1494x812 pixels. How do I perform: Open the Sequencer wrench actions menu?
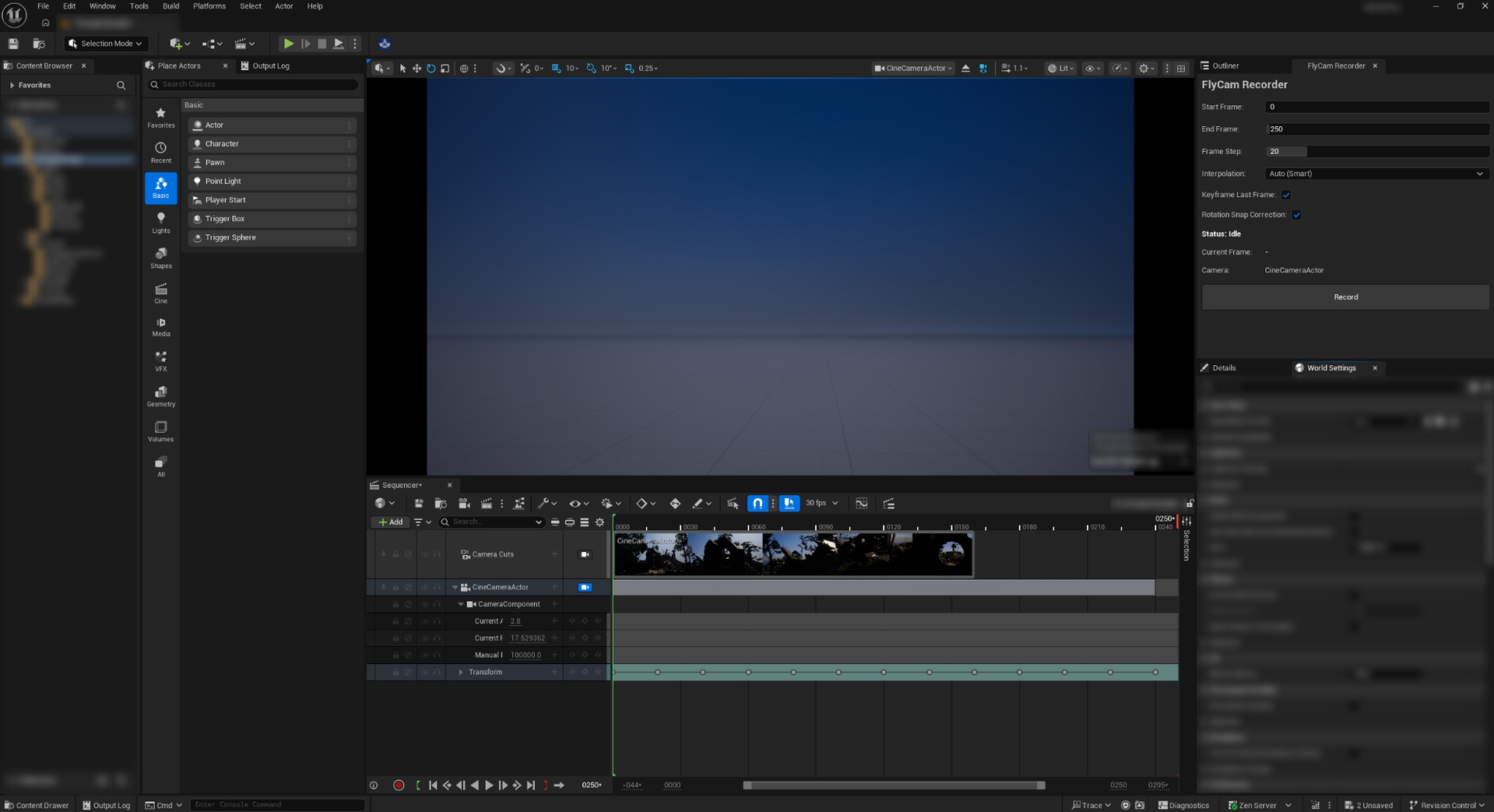[547, 503]
